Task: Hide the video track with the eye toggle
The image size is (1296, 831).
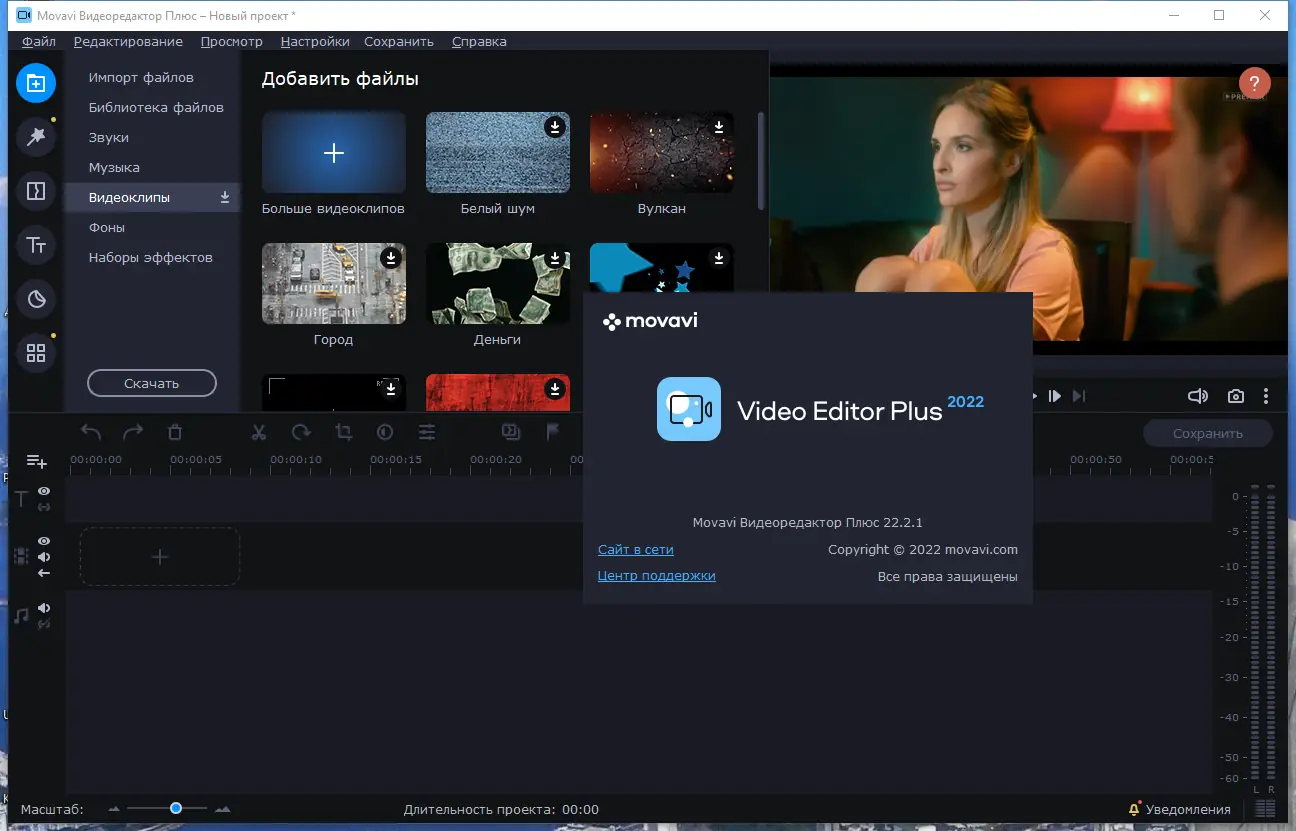Action: [43, 540]
